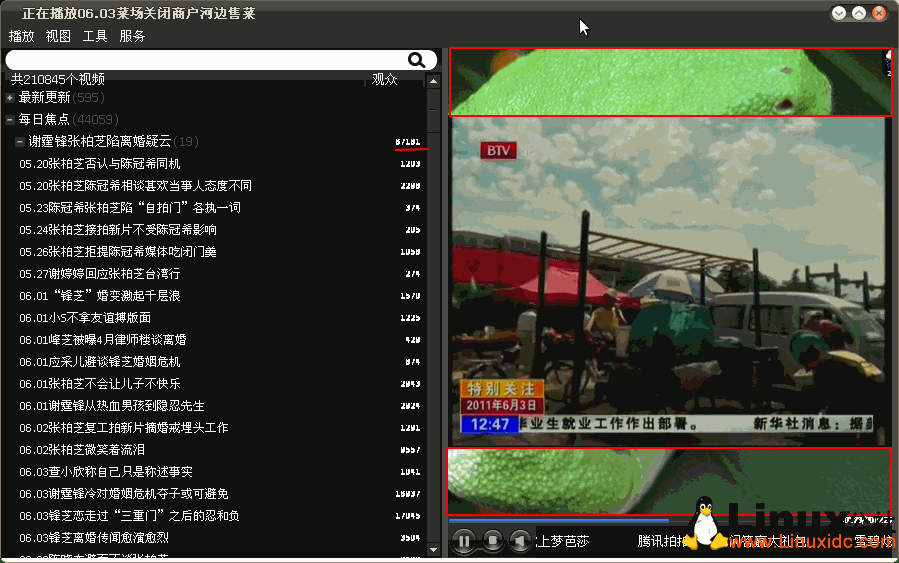This screenshot has width=899, height=563.
Task: Open the 播放 menu
Action: coord(22,36)
